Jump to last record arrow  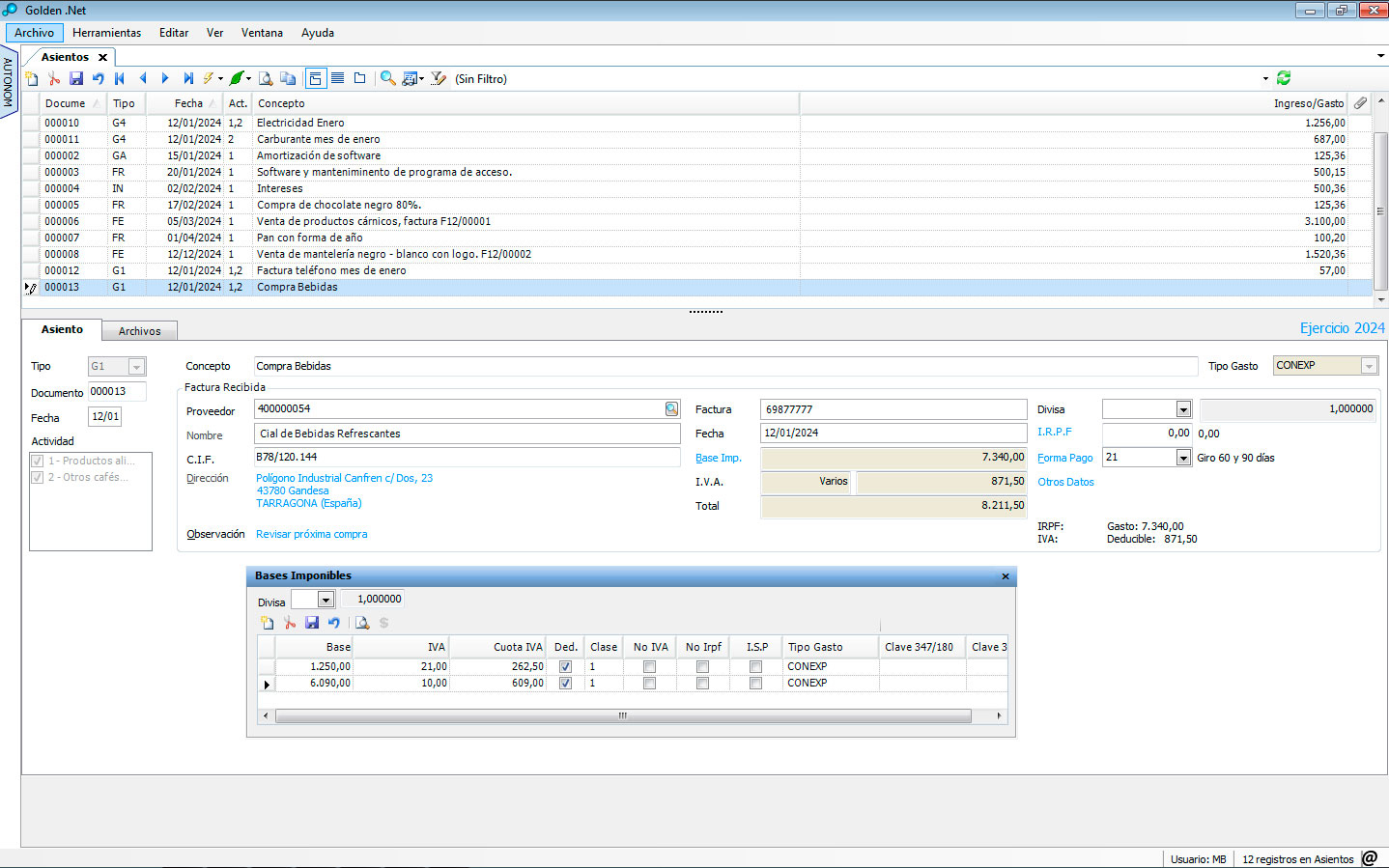(188, 78)
